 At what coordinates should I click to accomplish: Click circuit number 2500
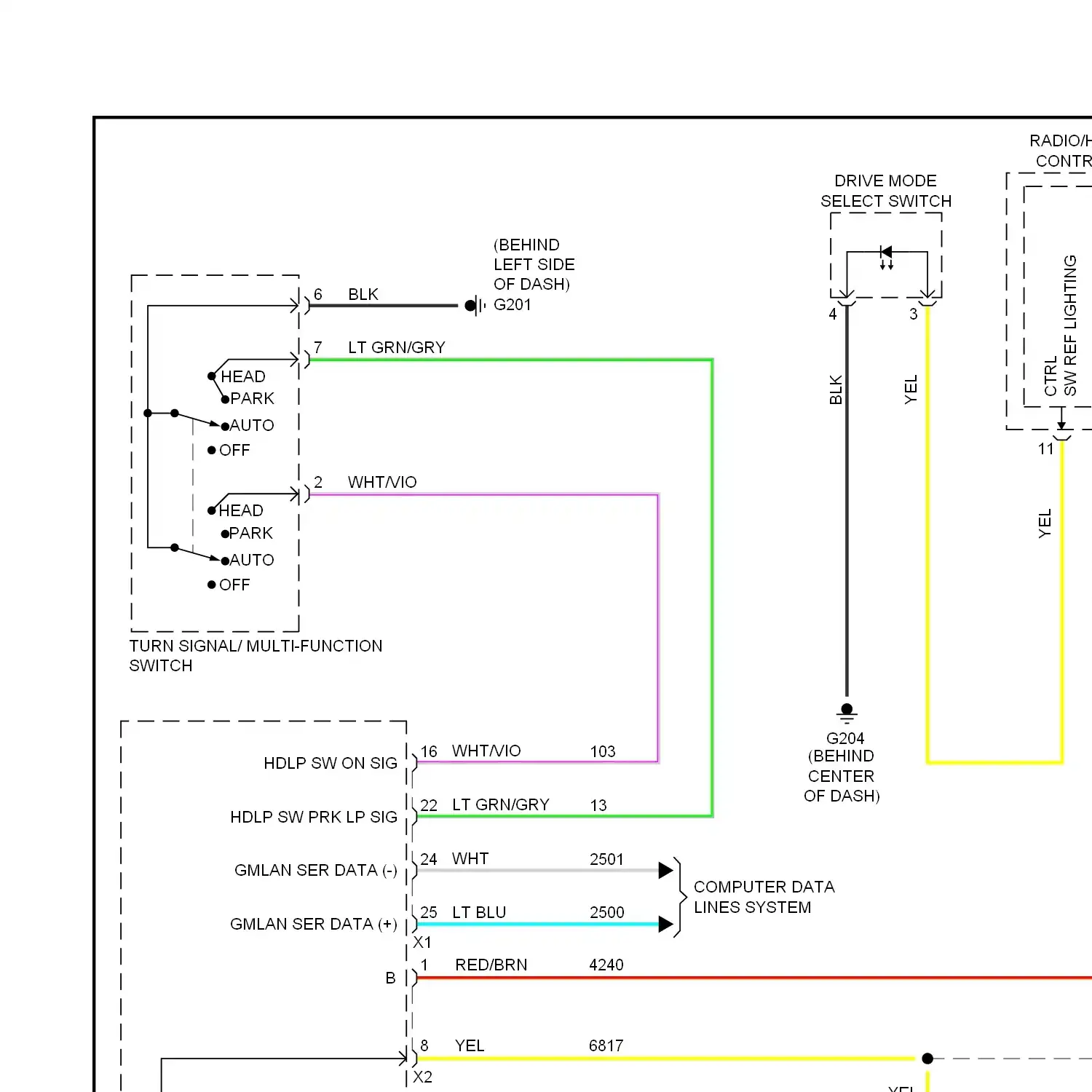click(x=607, y=913)
